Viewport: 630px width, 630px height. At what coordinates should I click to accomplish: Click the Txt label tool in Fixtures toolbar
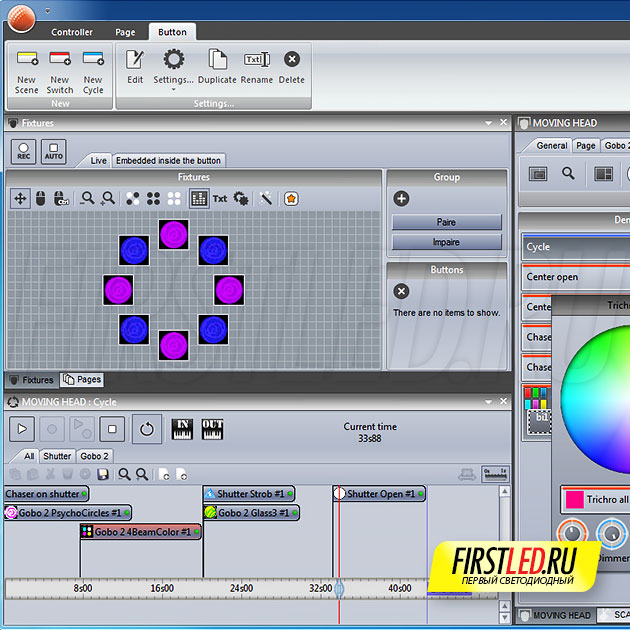pyautogui.click(x=220, y=199)
